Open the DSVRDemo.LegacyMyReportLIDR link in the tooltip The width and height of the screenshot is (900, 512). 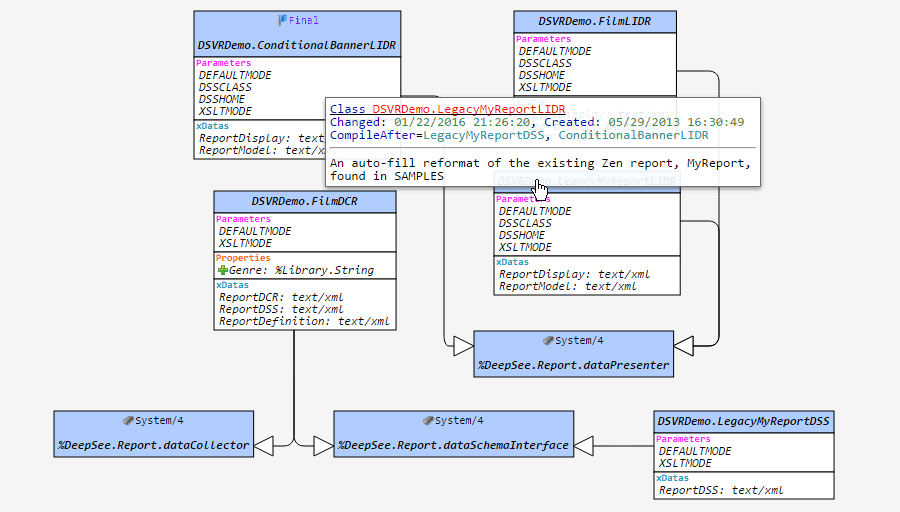point(468,109)
